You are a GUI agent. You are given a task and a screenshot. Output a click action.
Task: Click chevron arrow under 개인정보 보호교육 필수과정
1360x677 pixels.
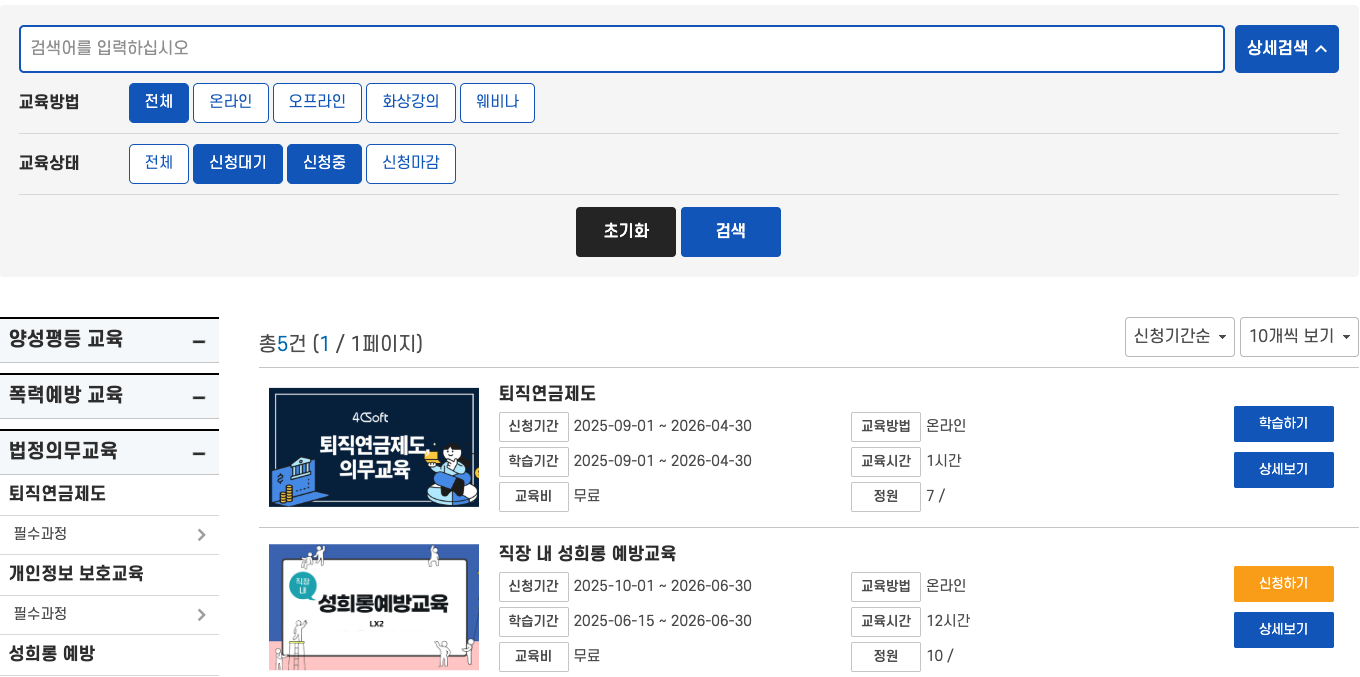(201, 615)
